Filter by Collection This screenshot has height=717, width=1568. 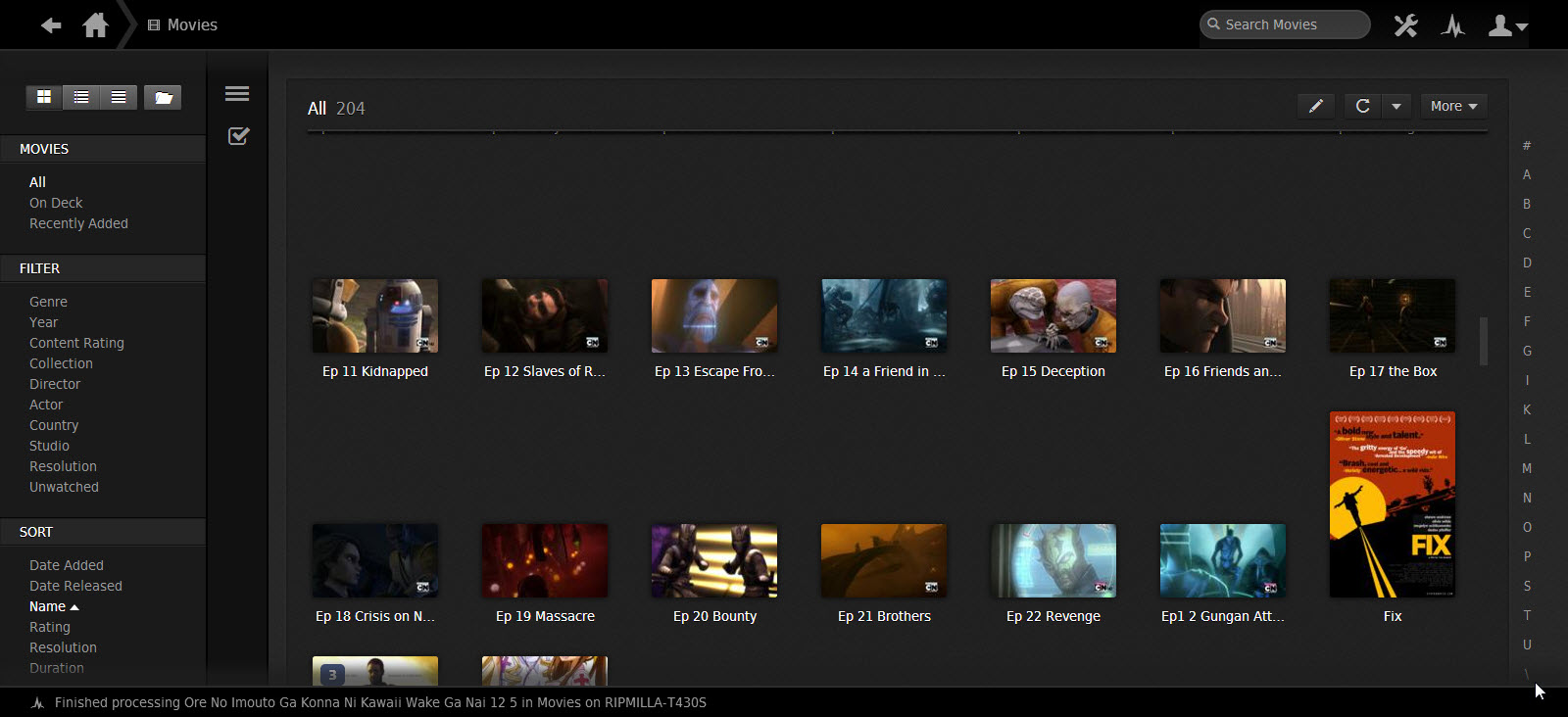pos(61,363)
